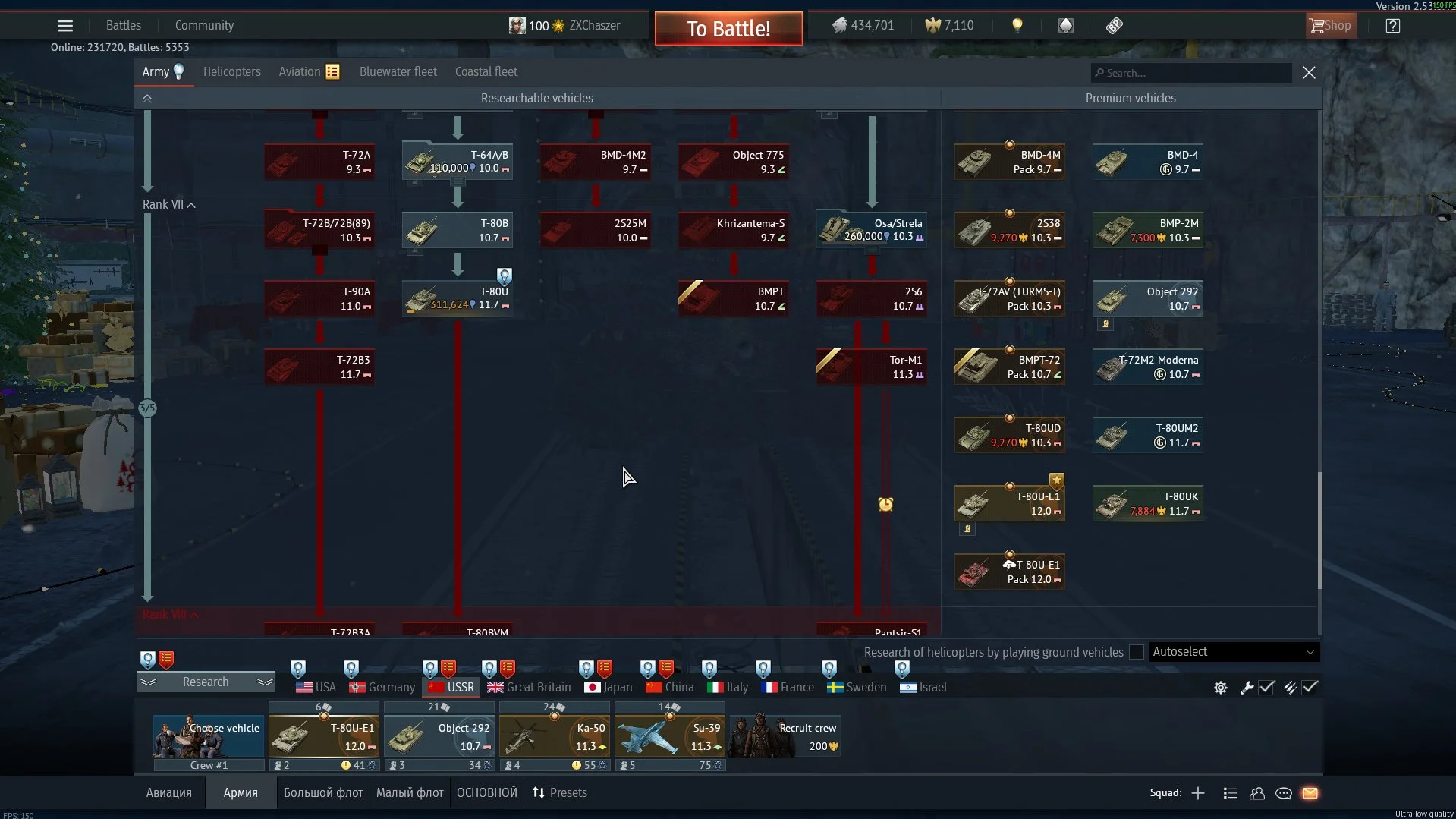Select the Osa/Strela vehicle card

click(x=871, y=230)
